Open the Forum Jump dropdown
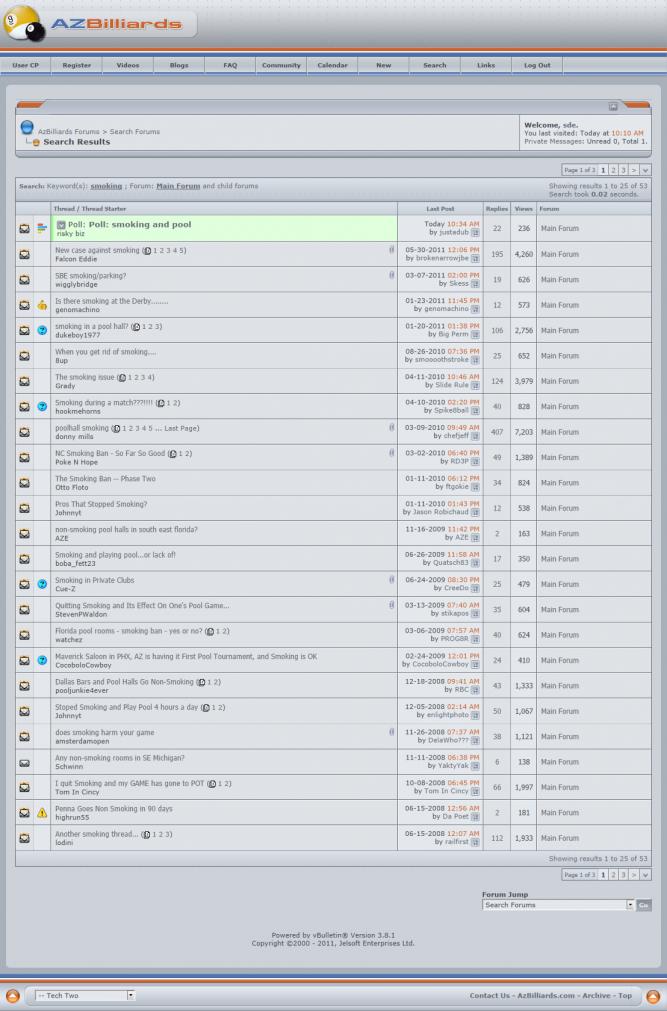 tap(630, 905)
